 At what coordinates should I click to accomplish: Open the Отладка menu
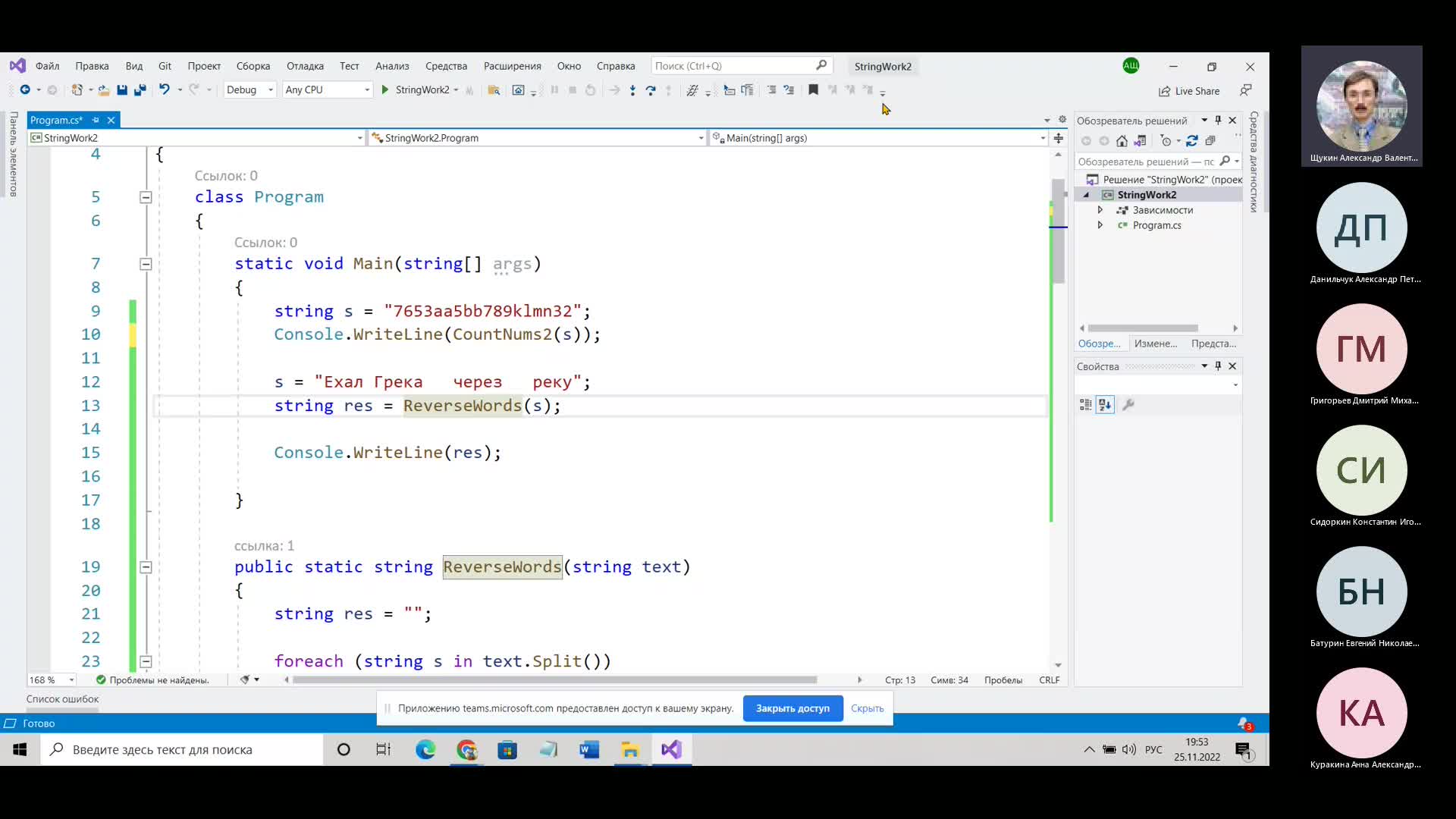(305, 66)
